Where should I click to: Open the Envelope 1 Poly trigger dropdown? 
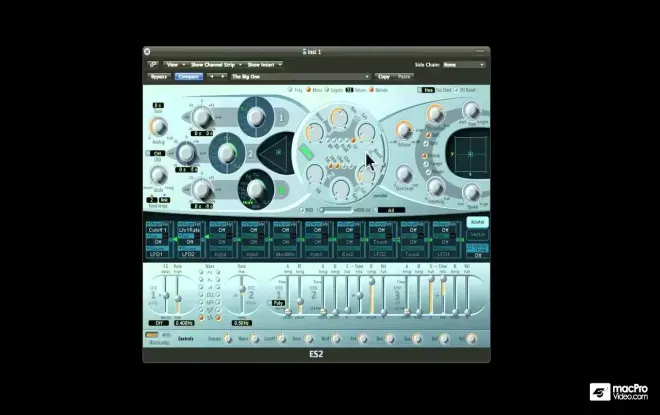(x=277, y=303)
